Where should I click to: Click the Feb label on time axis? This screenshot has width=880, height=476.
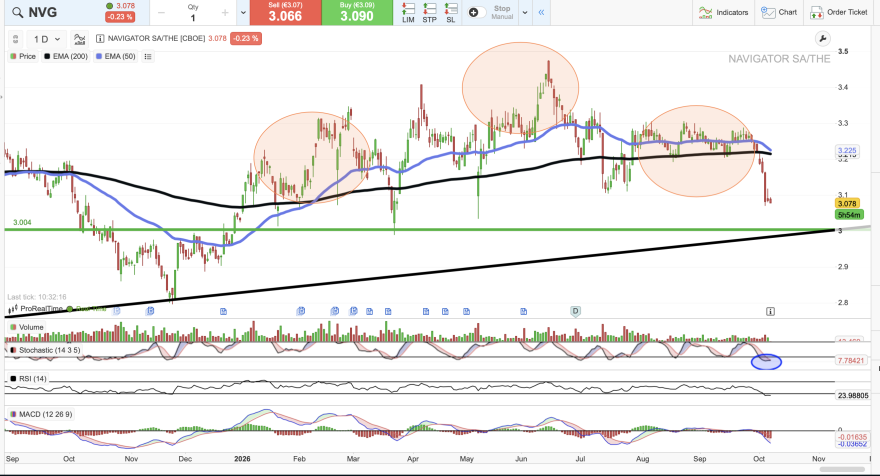[299, 459]
